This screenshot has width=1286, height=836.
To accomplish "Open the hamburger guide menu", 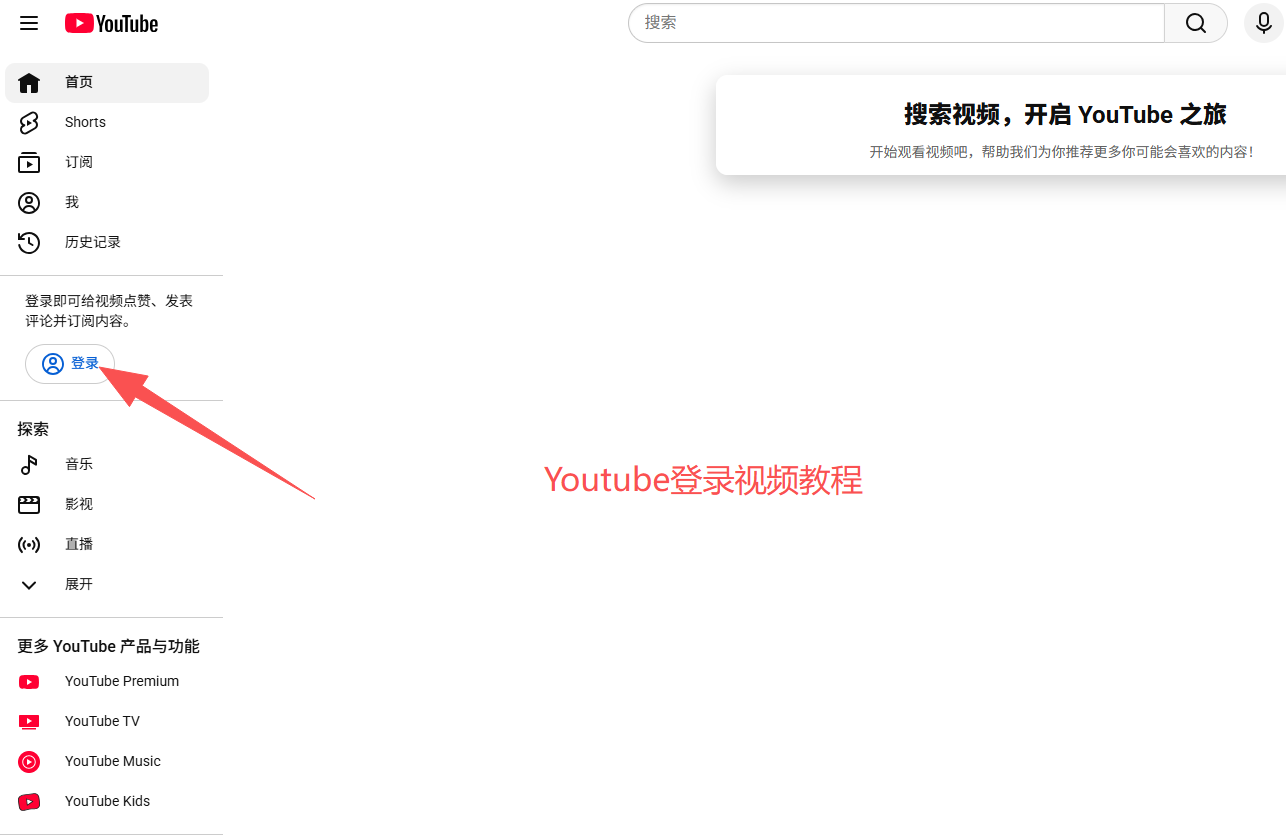I will tap(29, 23).
